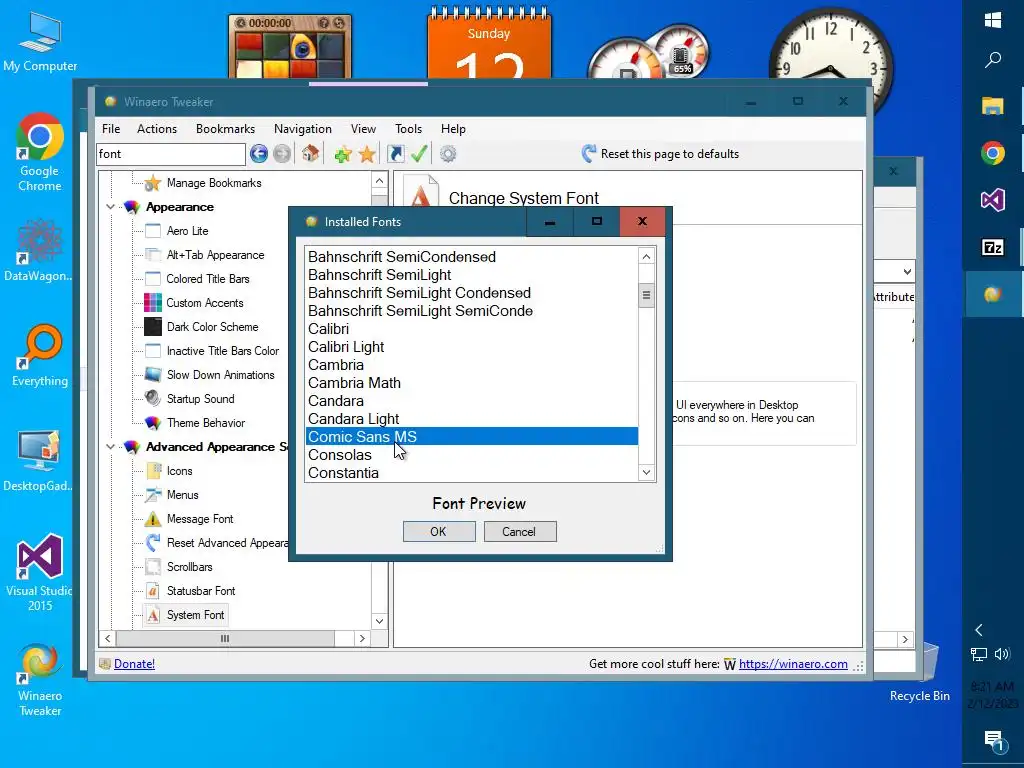Click the Back navigation arrow in toolbar
Screen dimensions: 1024x768
click(259, 154)
